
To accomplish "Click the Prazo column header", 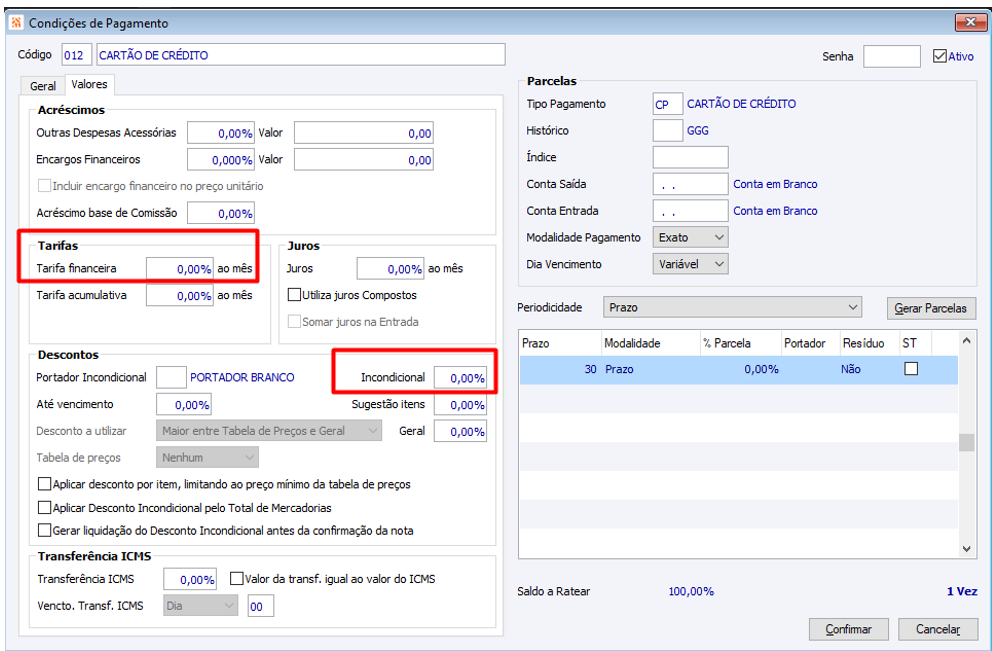I will point(560,343).
